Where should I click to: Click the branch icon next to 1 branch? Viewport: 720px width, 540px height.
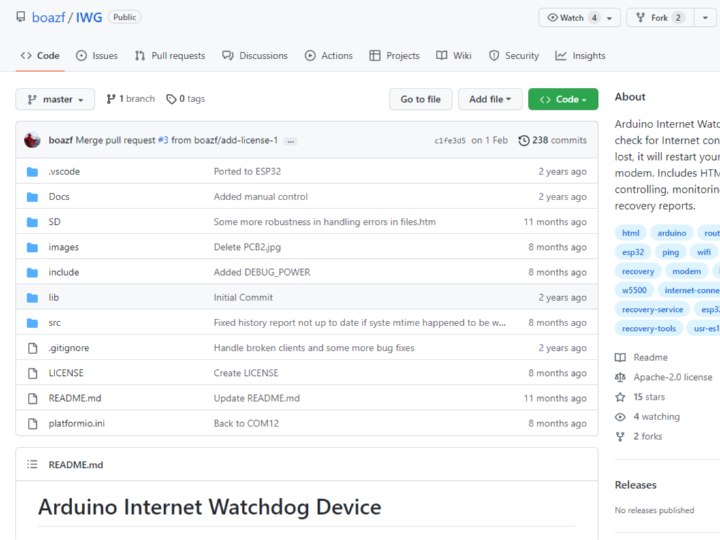(111, 99)
